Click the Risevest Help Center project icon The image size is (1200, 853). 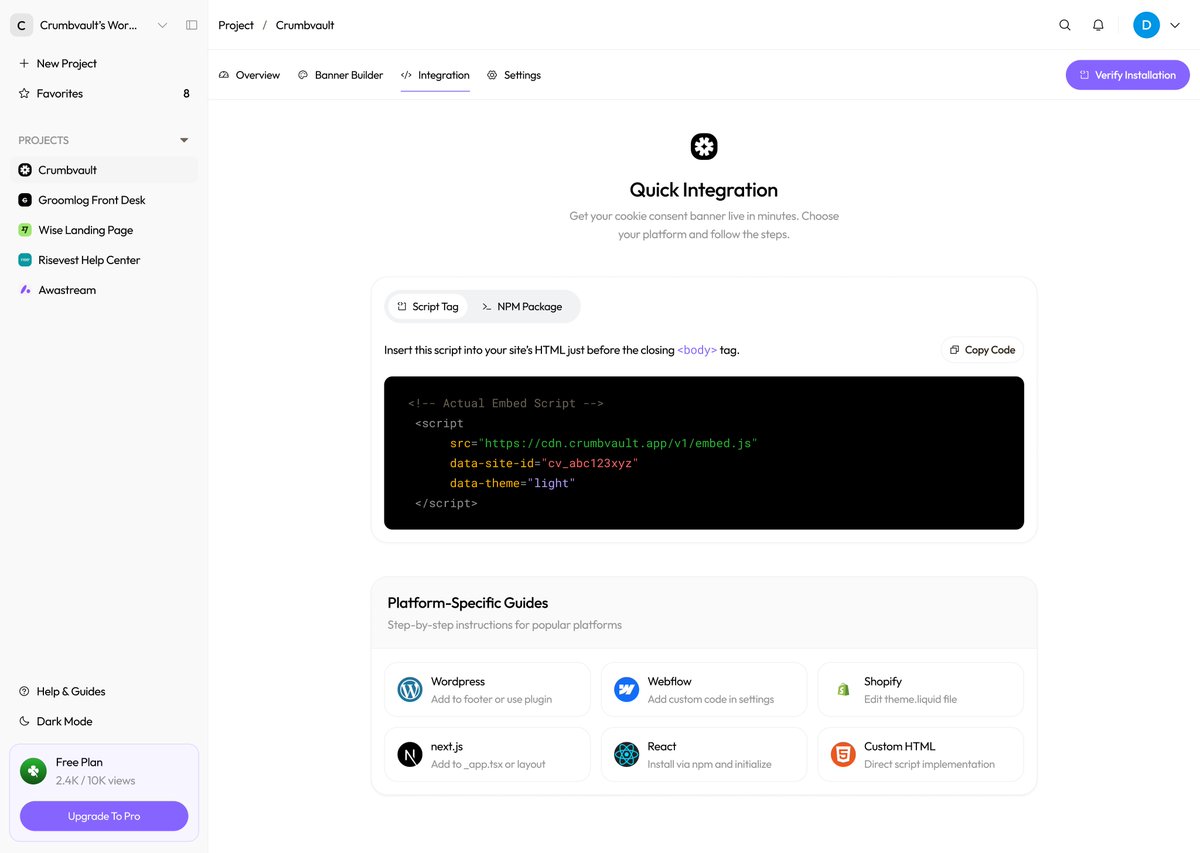pyautogui.click(x=25, y=260)
